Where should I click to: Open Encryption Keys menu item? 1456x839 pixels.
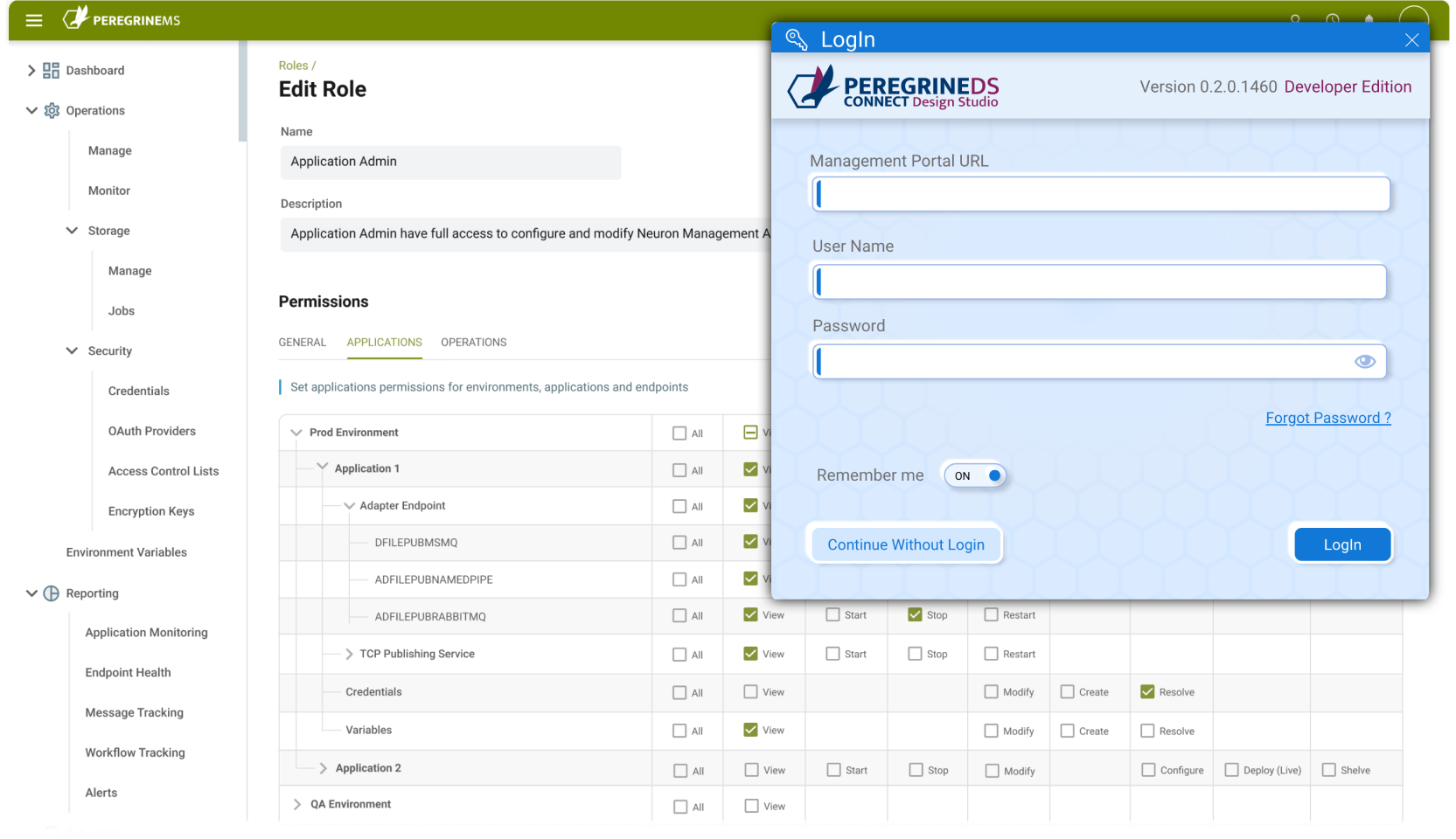click(x=151, y=512)
